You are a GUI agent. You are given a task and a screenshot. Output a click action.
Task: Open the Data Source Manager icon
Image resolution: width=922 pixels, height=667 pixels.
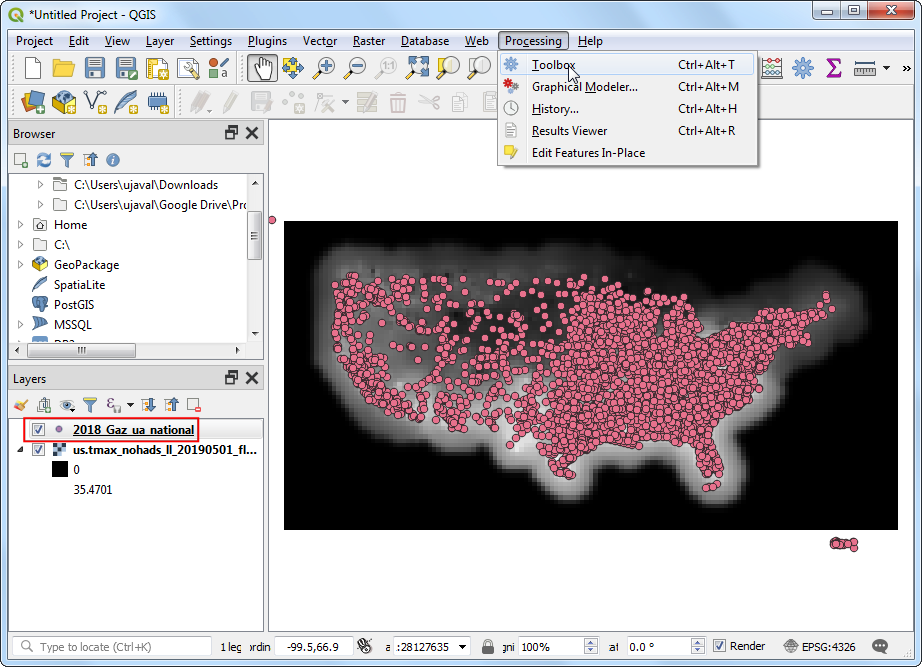click(33, 102)
